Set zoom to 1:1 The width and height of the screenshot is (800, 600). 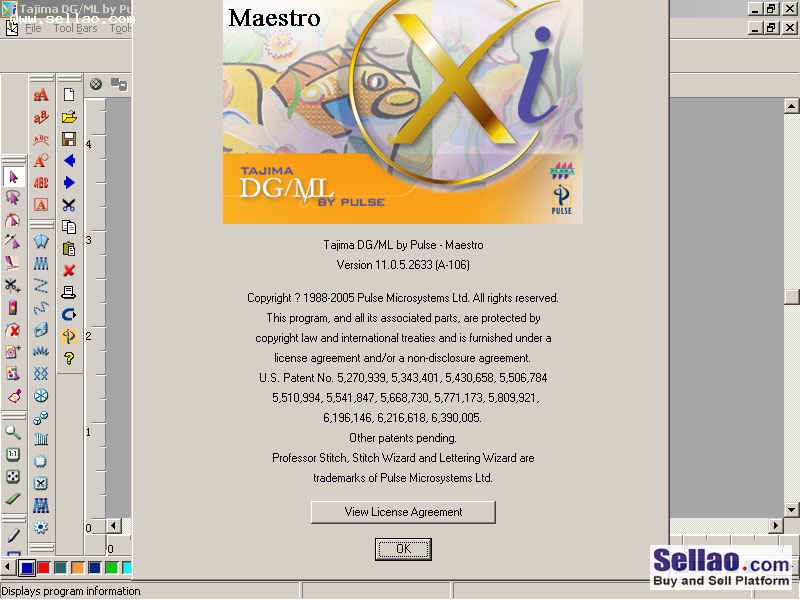[13, 454]
